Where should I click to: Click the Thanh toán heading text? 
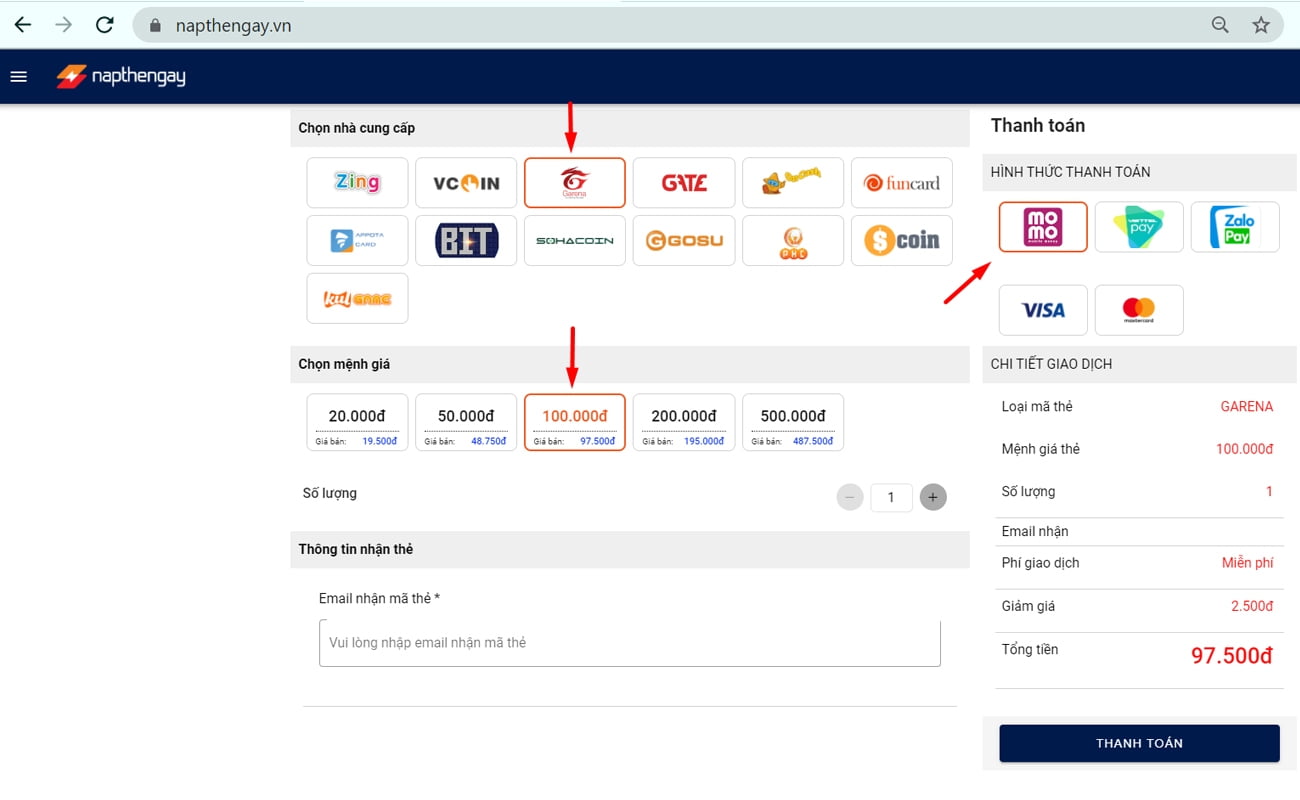pos(1038,125)
